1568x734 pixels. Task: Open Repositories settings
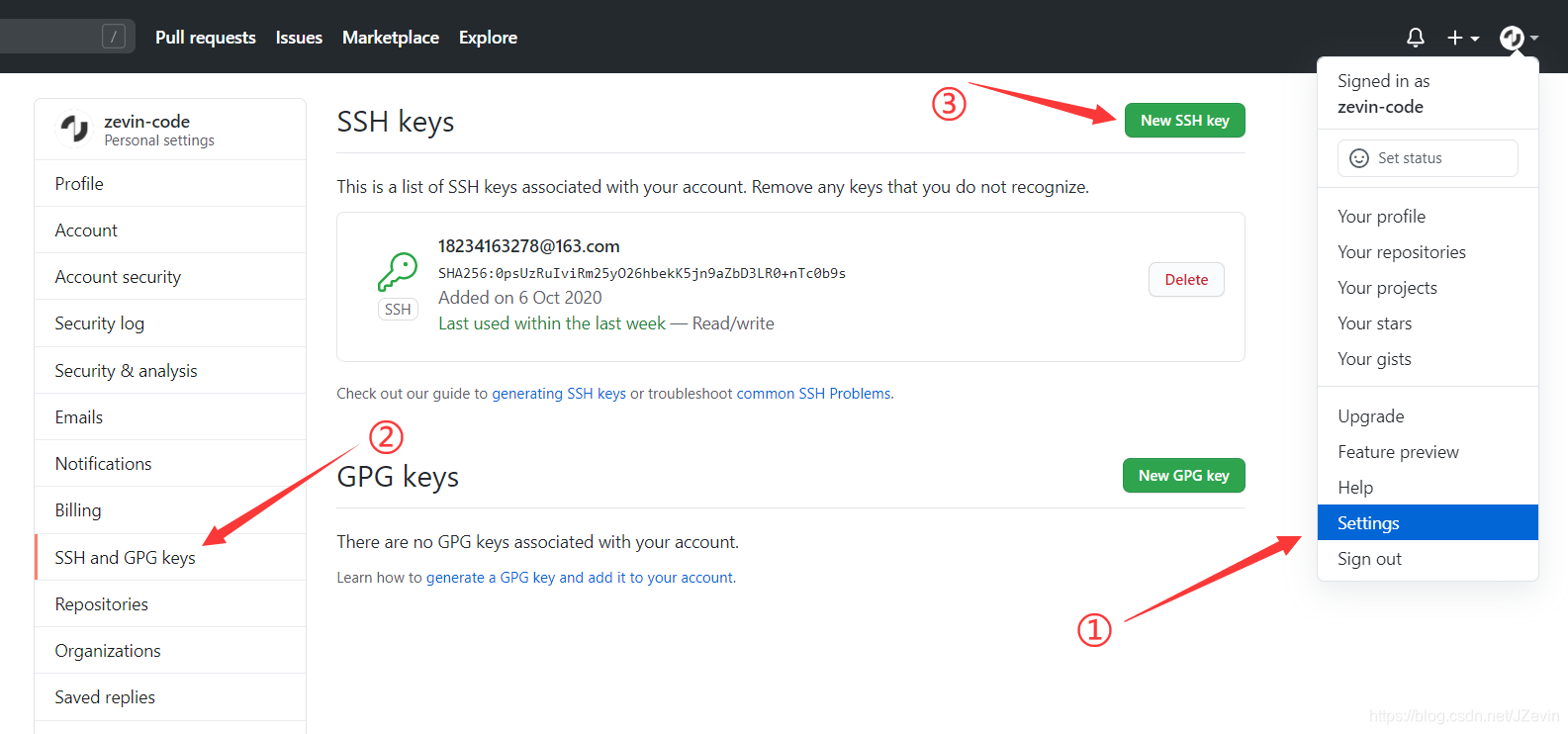pyautogui.click(x=170, y=604)
